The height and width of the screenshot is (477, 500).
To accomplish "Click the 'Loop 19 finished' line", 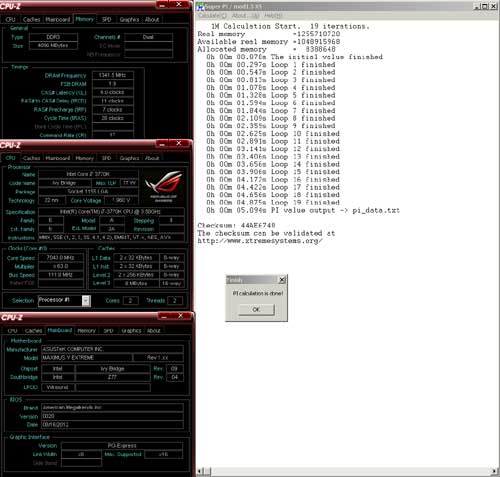I will click(x=273, y=202).
